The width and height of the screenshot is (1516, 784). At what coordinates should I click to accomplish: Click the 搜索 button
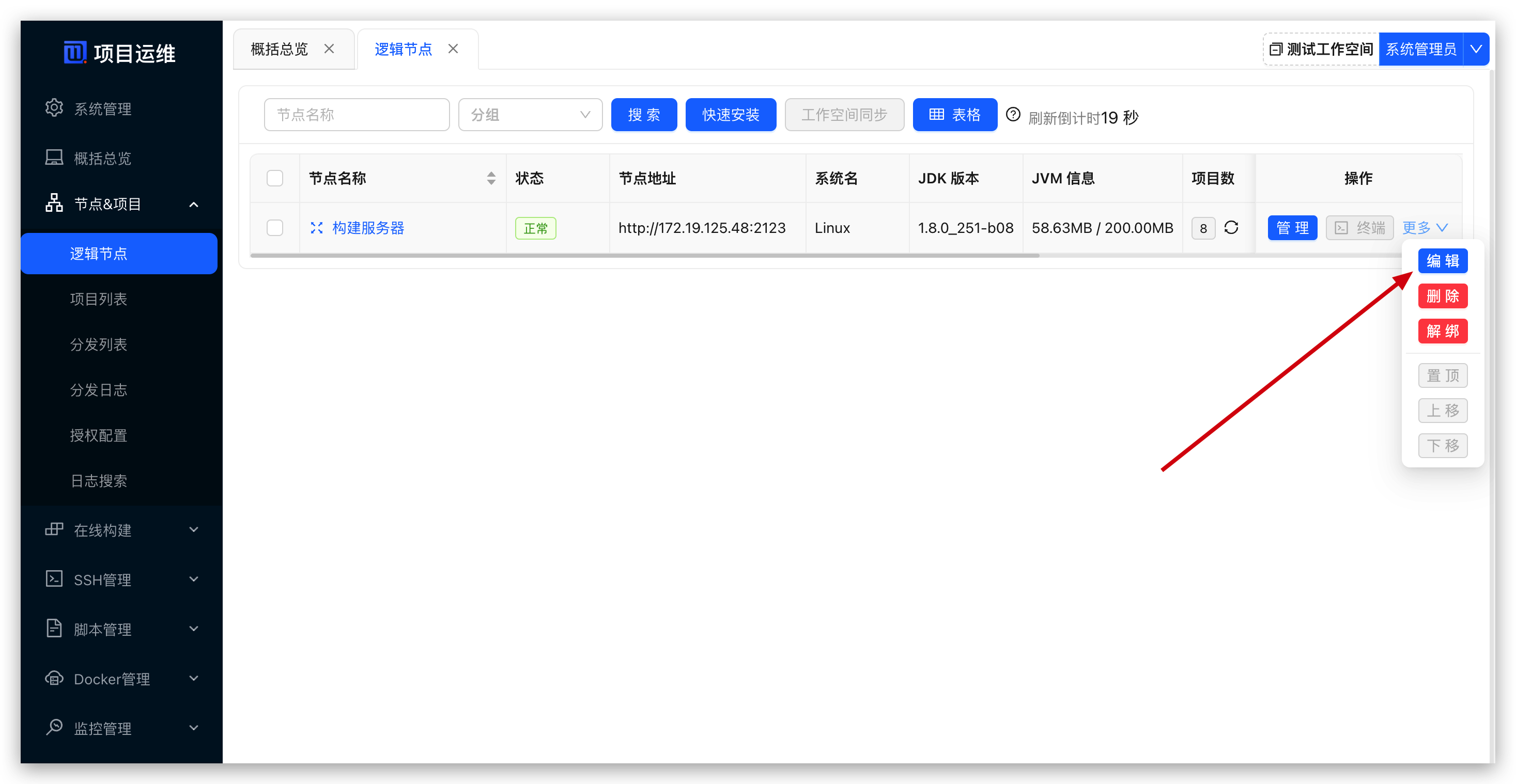tap(644, 115)
